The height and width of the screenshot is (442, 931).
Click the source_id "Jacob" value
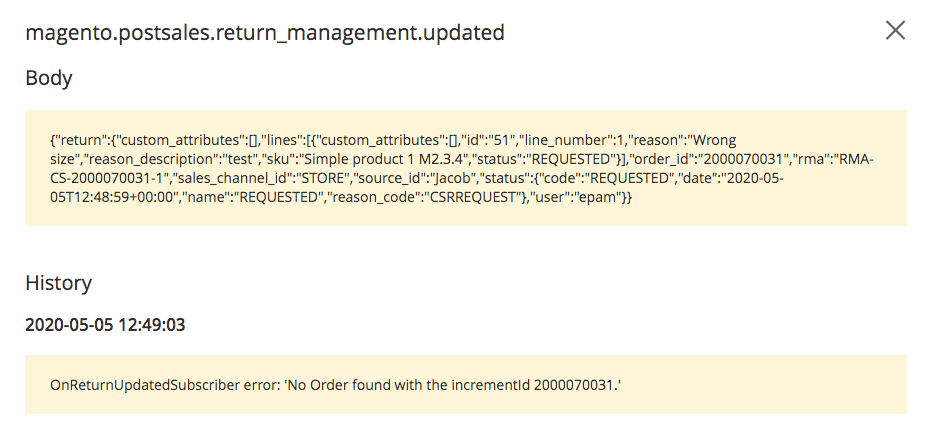point(445,179)
